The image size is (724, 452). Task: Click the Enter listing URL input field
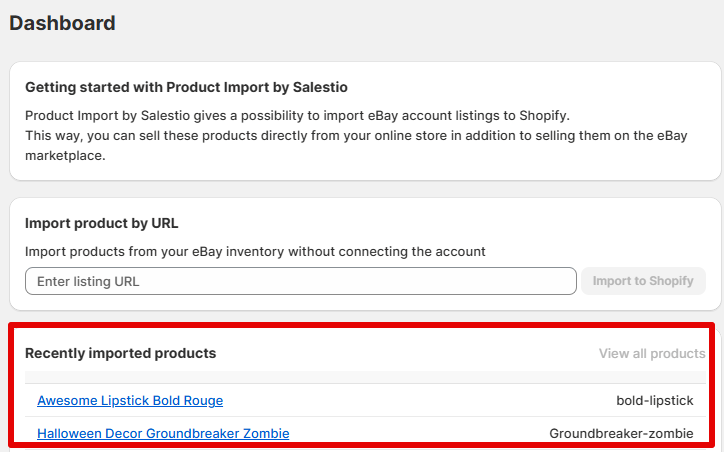(300, 281)
